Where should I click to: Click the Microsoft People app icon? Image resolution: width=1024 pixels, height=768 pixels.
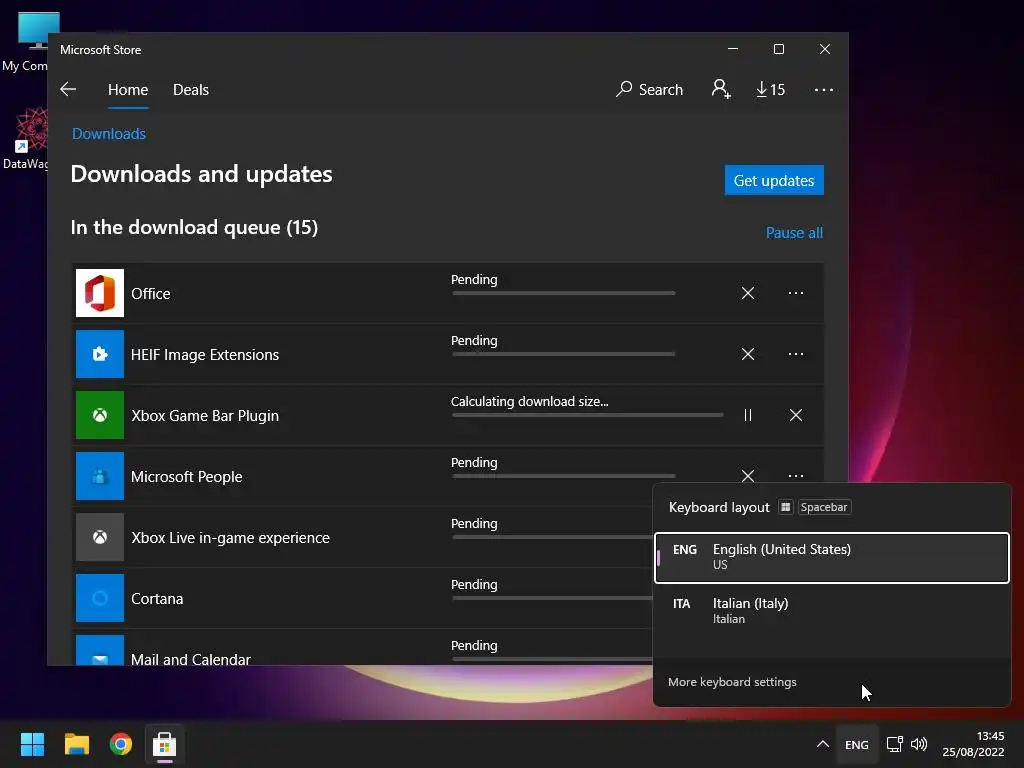[100, 476]
